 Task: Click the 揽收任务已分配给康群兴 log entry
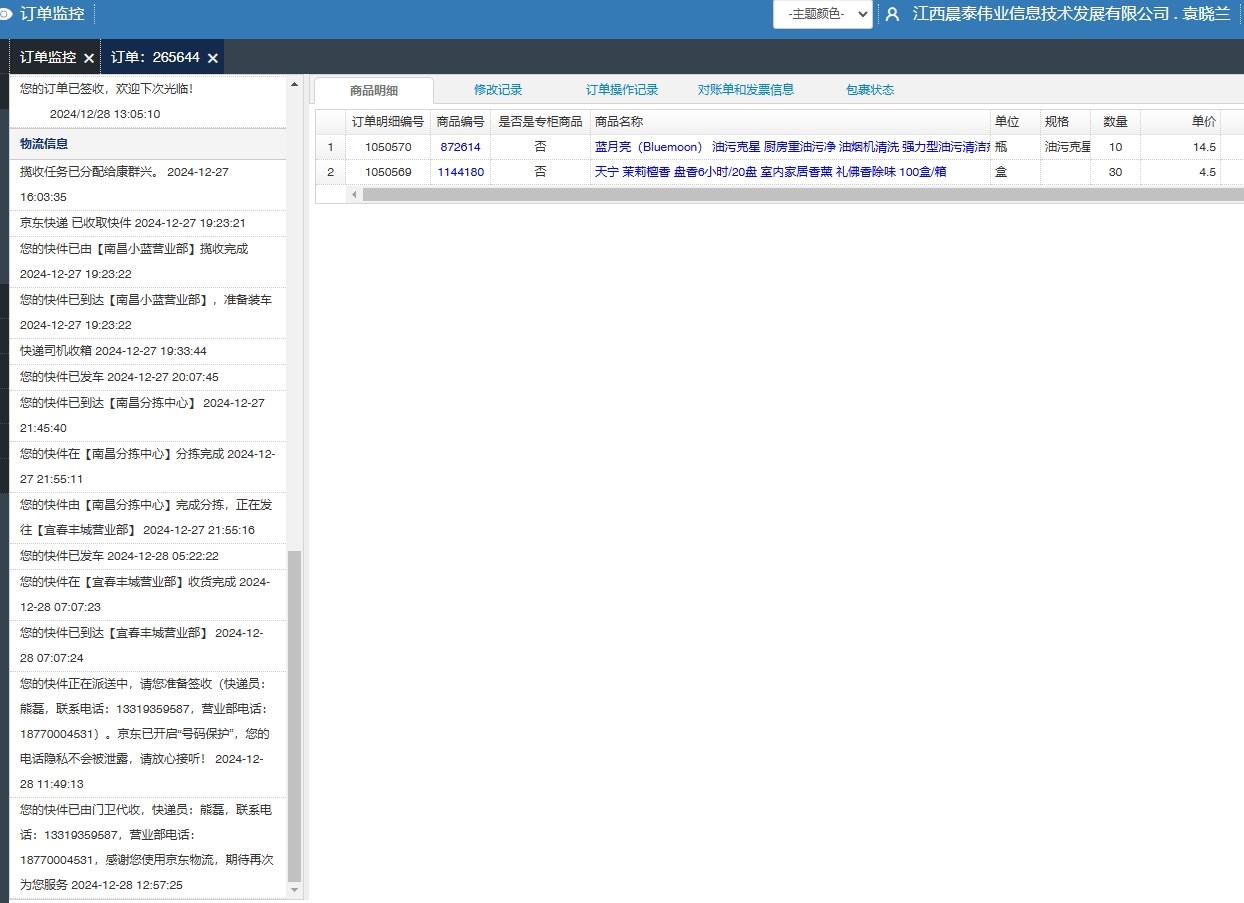pyautogui.click(x=148, y=185)
